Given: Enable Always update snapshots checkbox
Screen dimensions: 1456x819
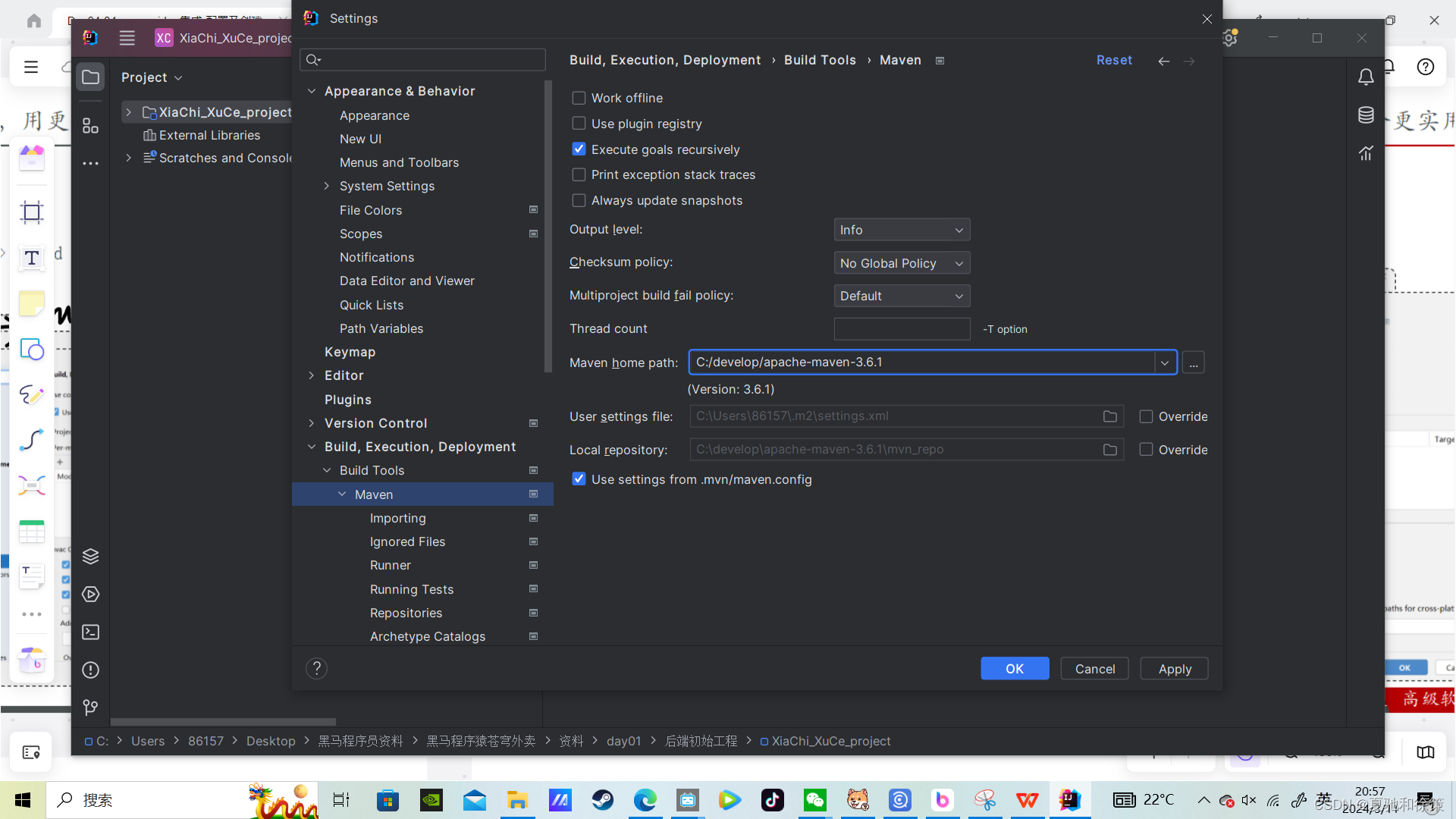Looking at the screenshot, I should tap(579, 200).
